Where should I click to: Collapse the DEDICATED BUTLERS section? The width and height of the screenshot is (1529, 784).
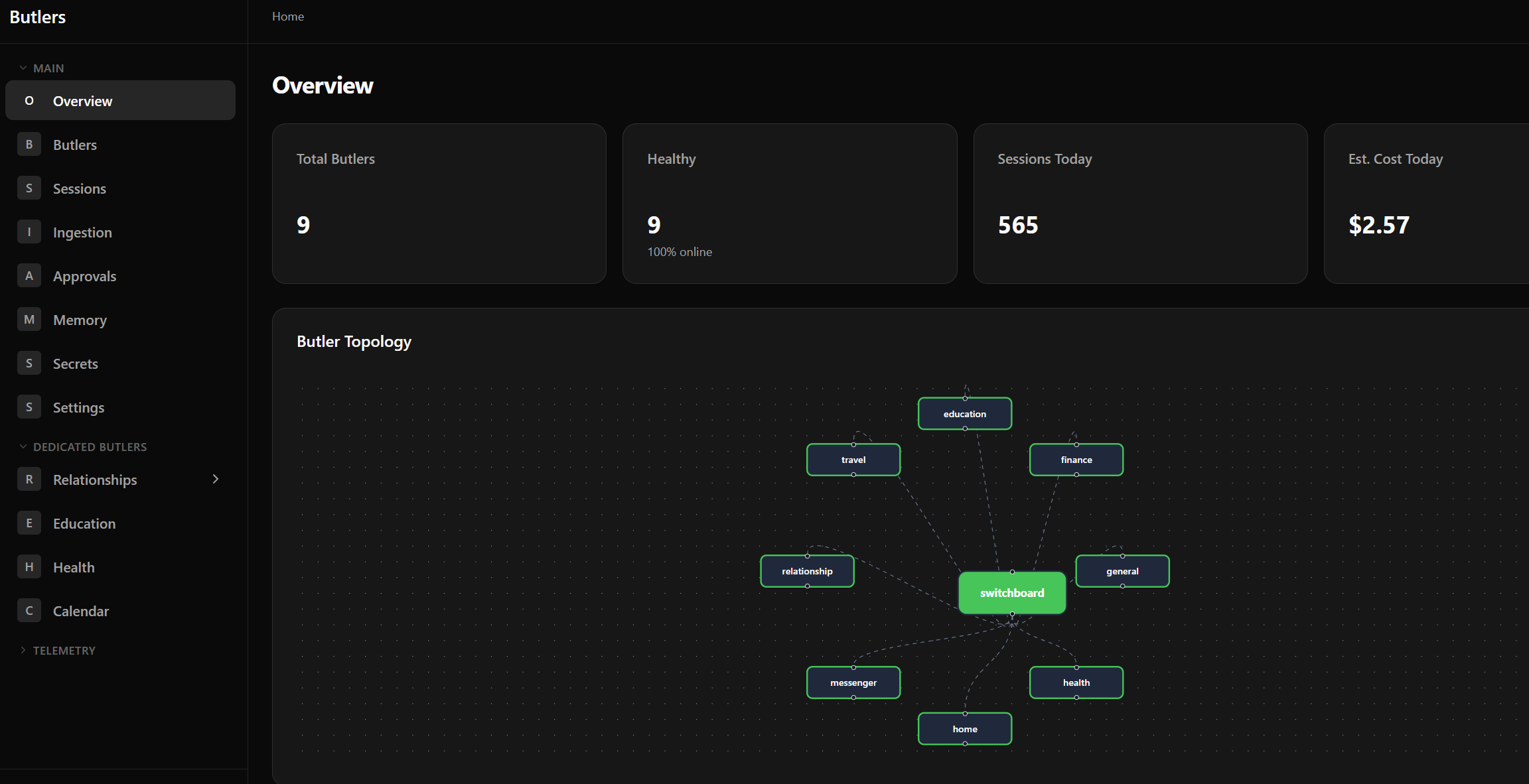[x=24, y=446]
